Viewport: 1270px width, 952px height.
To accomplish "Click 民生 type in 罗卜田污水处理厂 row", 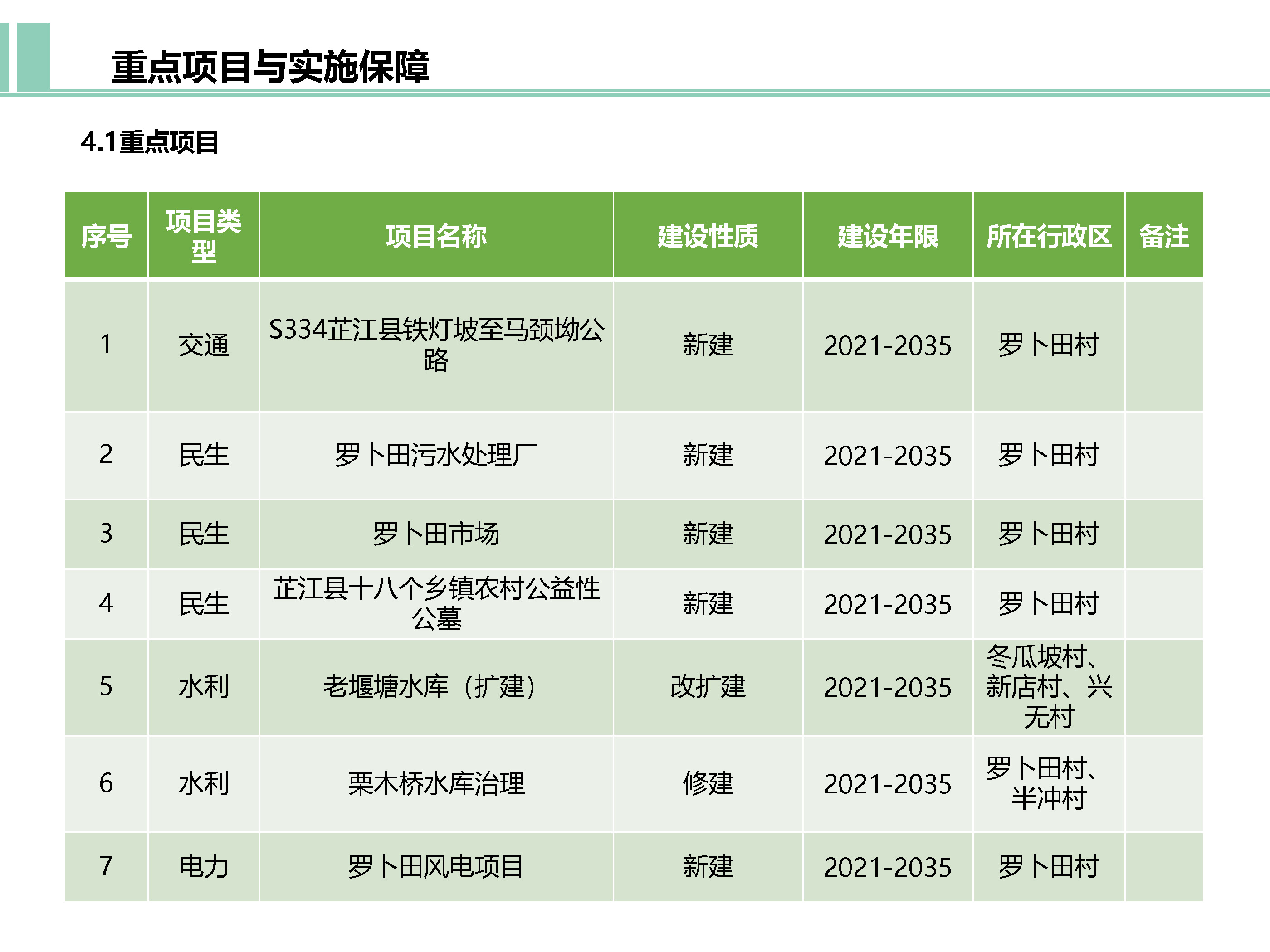I will click(x=203, y=455).
